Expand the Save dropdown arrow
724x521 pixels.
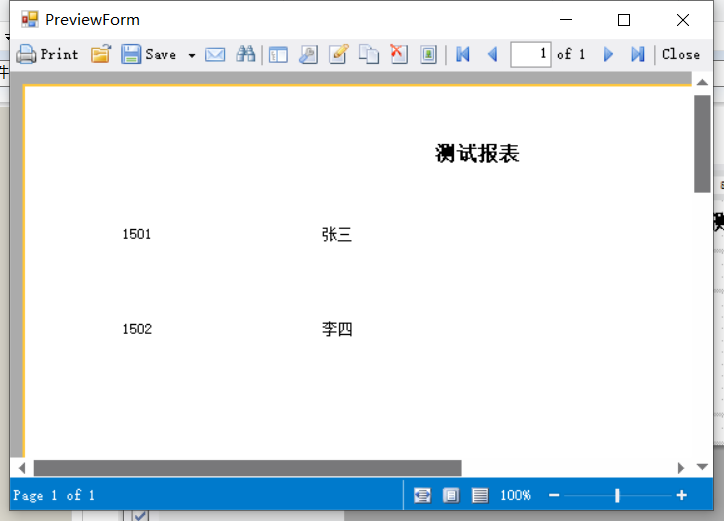[191, 55]
